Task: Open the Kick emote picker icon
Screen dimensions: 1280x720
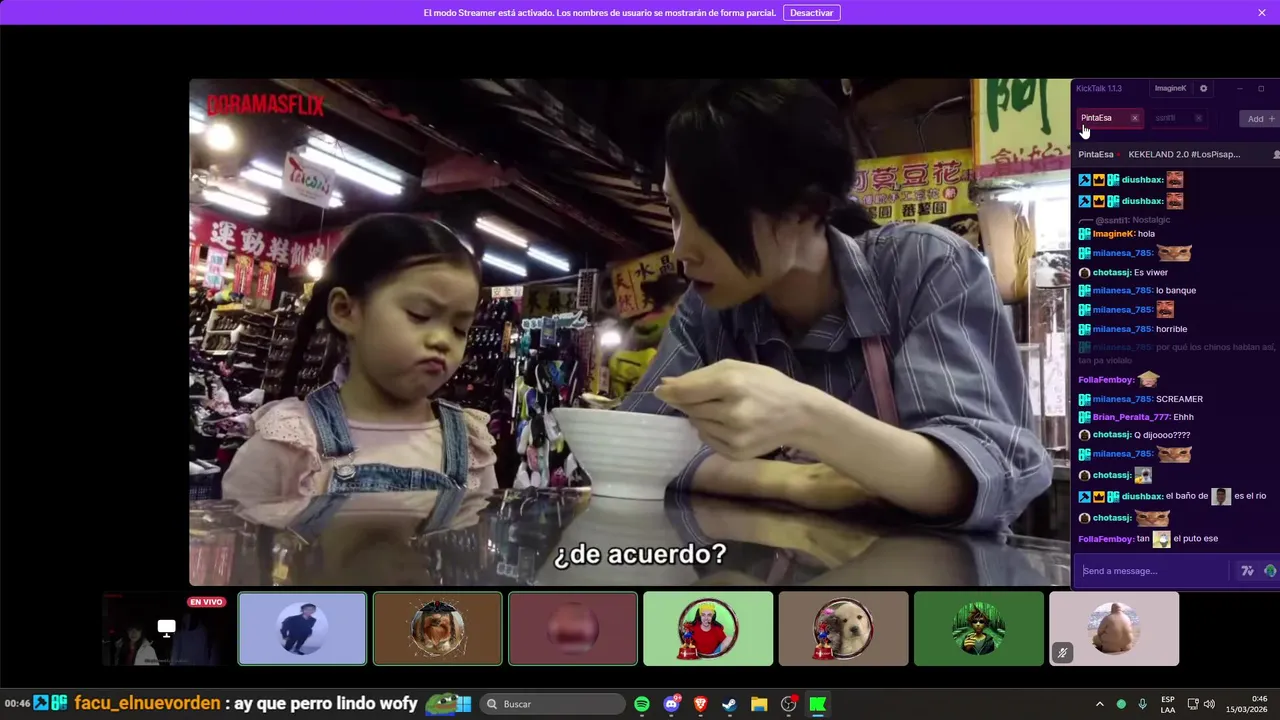Action: [1270, 571]
